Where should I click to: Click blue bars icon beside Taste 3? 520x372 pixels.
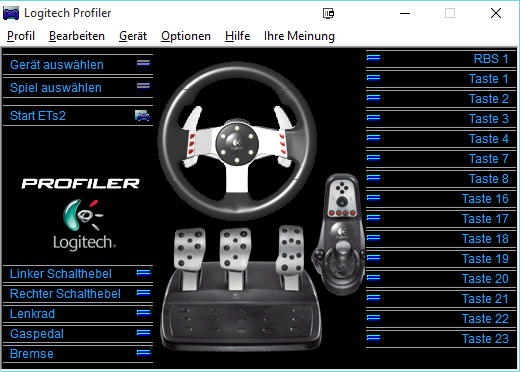(373, 118)
